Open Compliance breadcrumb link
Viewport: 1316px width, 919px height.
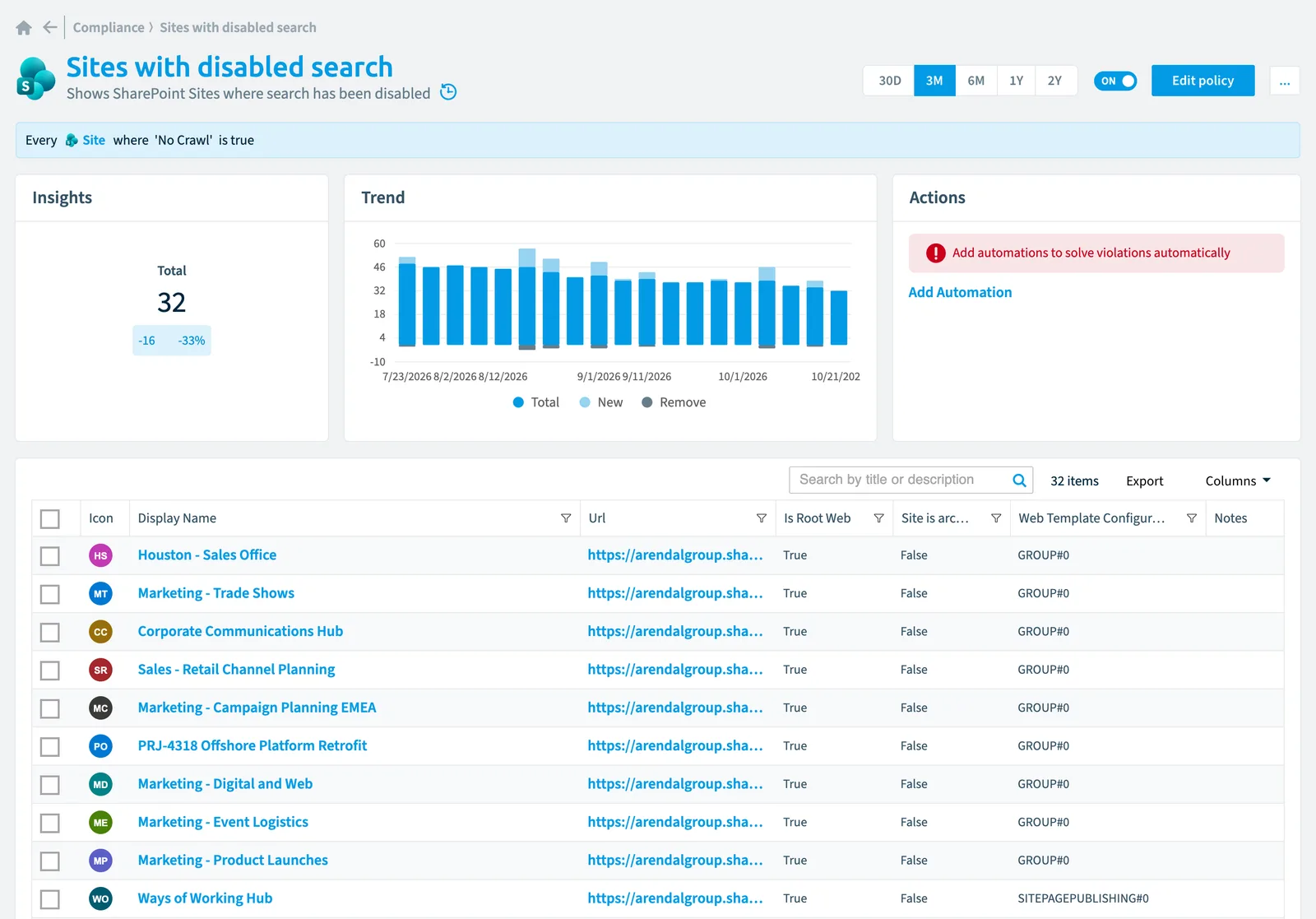[x=109, y=27]
